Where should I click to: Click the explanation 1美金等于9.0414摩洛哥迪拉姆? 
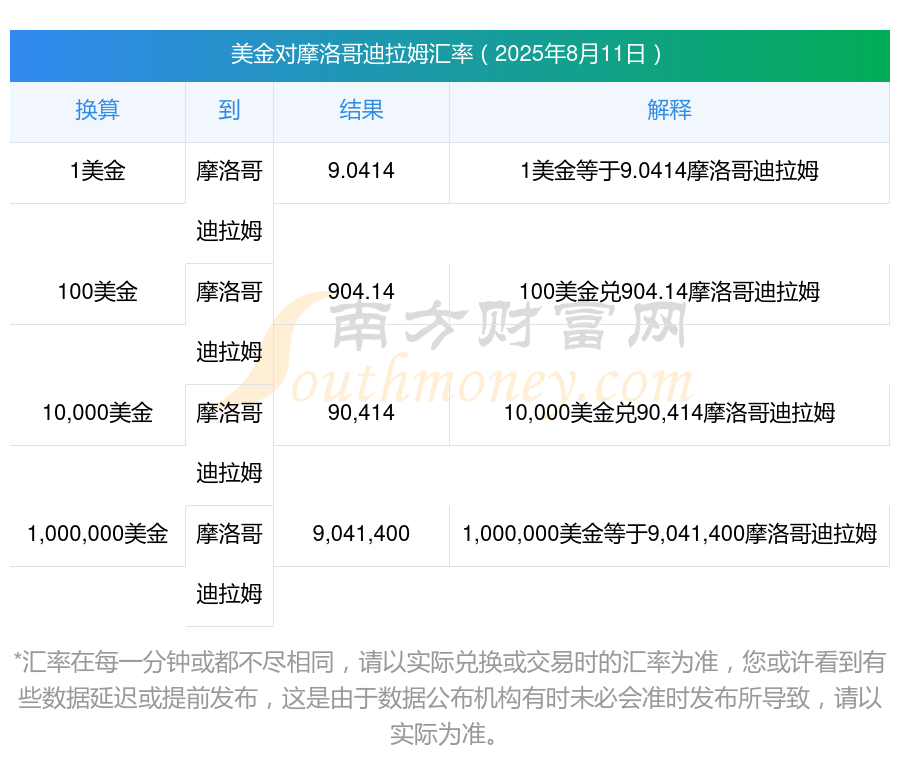pos(669,171)
